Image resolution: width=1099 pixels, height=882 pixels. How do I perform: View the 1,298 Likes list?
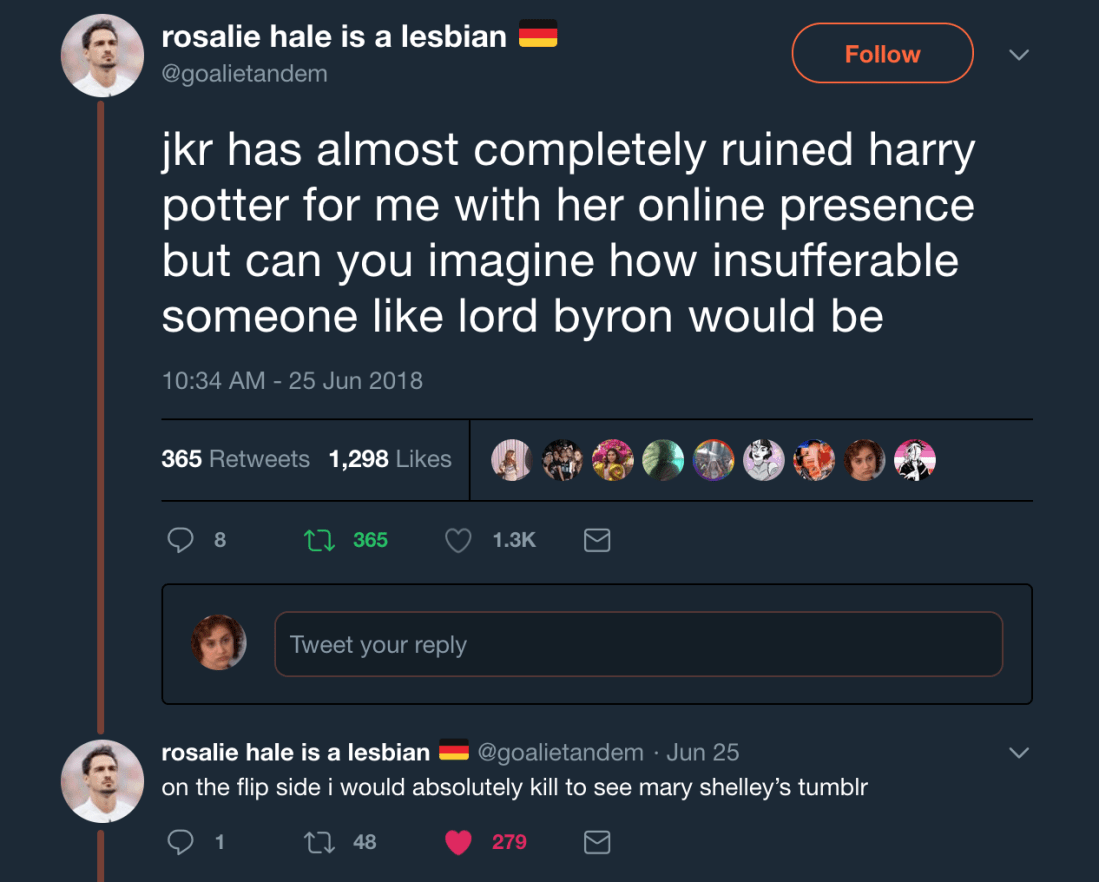point(390,459)
